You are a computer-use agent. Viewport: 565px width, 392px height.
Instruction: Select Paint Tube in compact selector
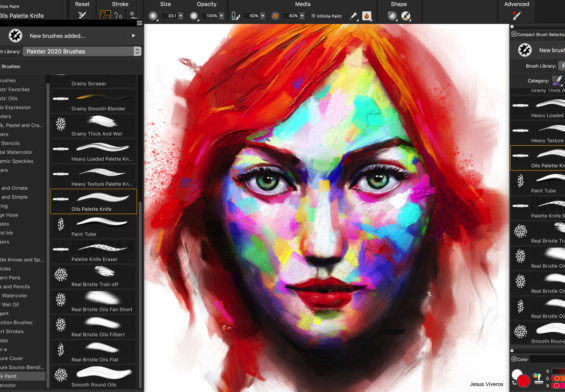coord(538,183)
